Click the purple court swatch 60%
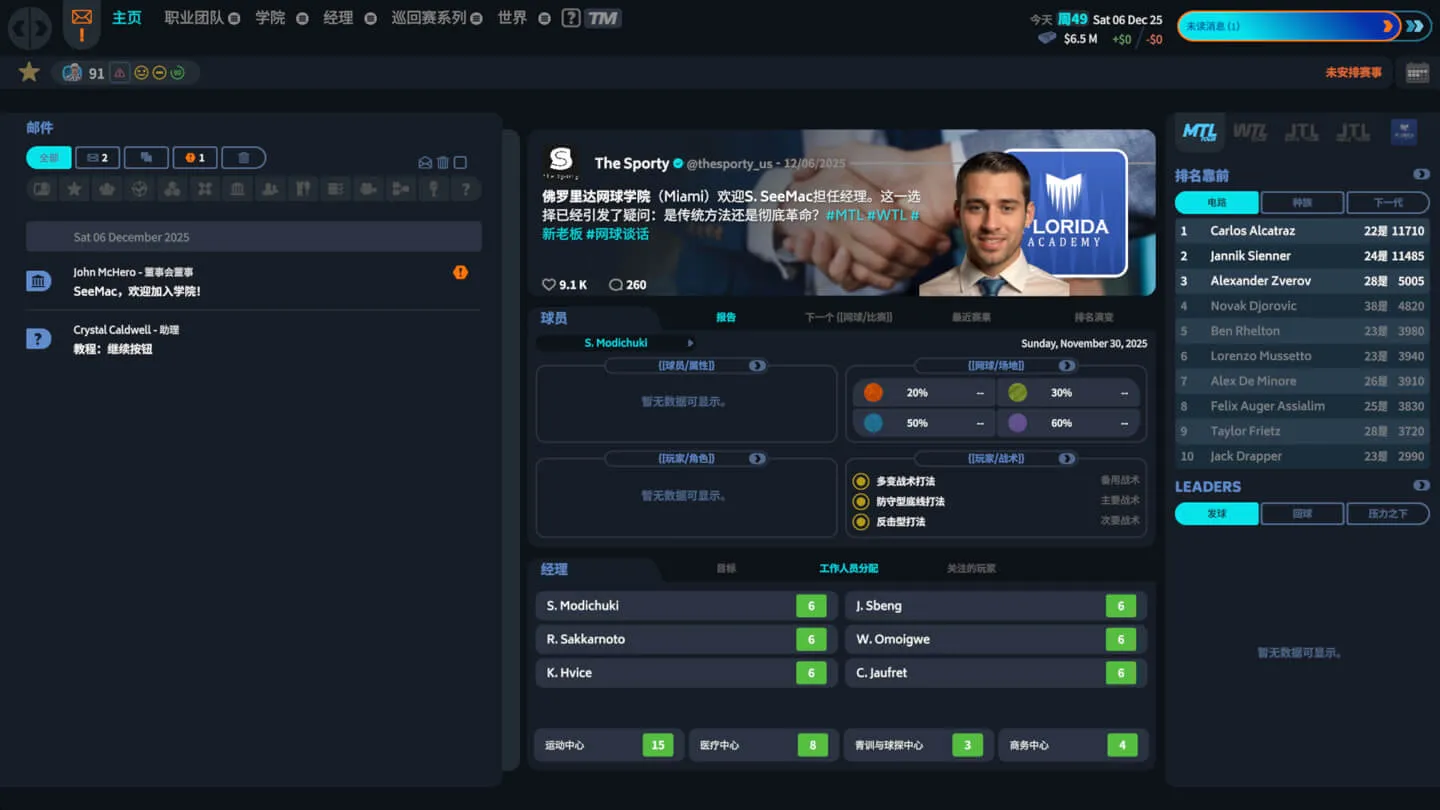 (1017, 423)
